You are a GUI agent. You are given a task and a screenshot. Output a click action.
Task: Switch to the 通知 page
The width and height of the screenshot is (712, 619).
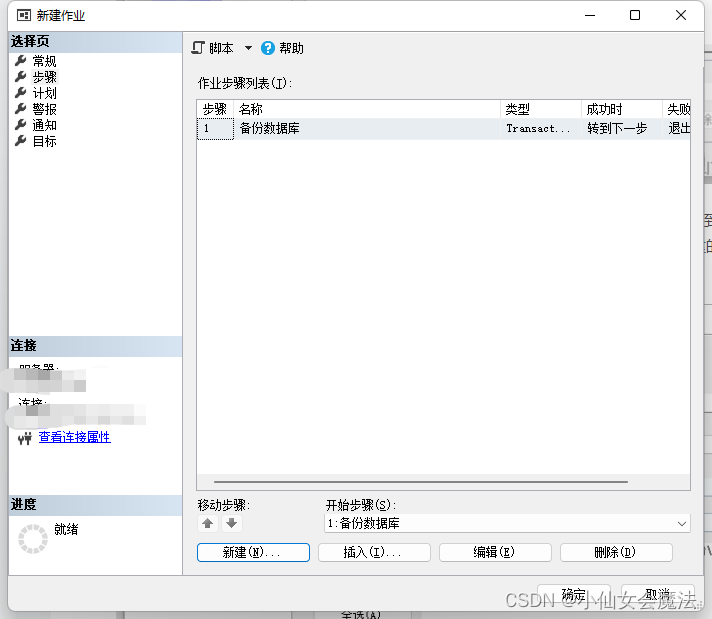point(44,125)
